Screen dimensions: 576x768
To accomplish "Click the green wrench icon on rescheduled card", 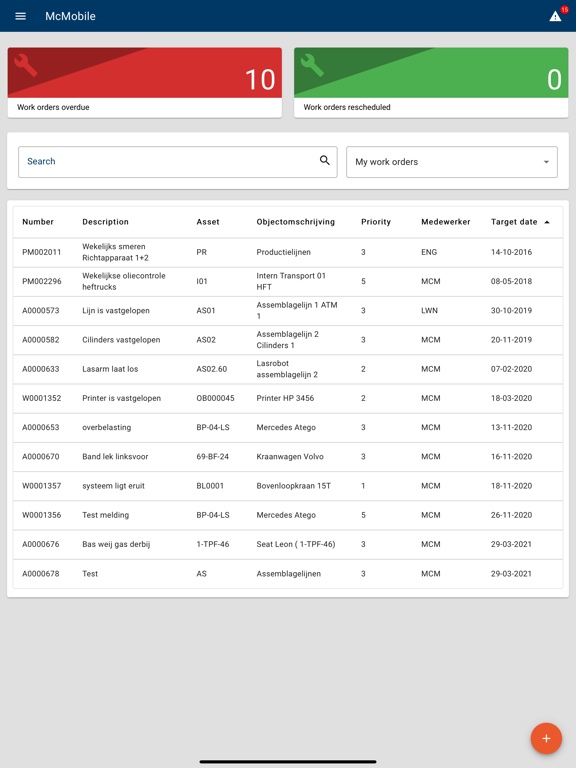I will tap(312, 65).
